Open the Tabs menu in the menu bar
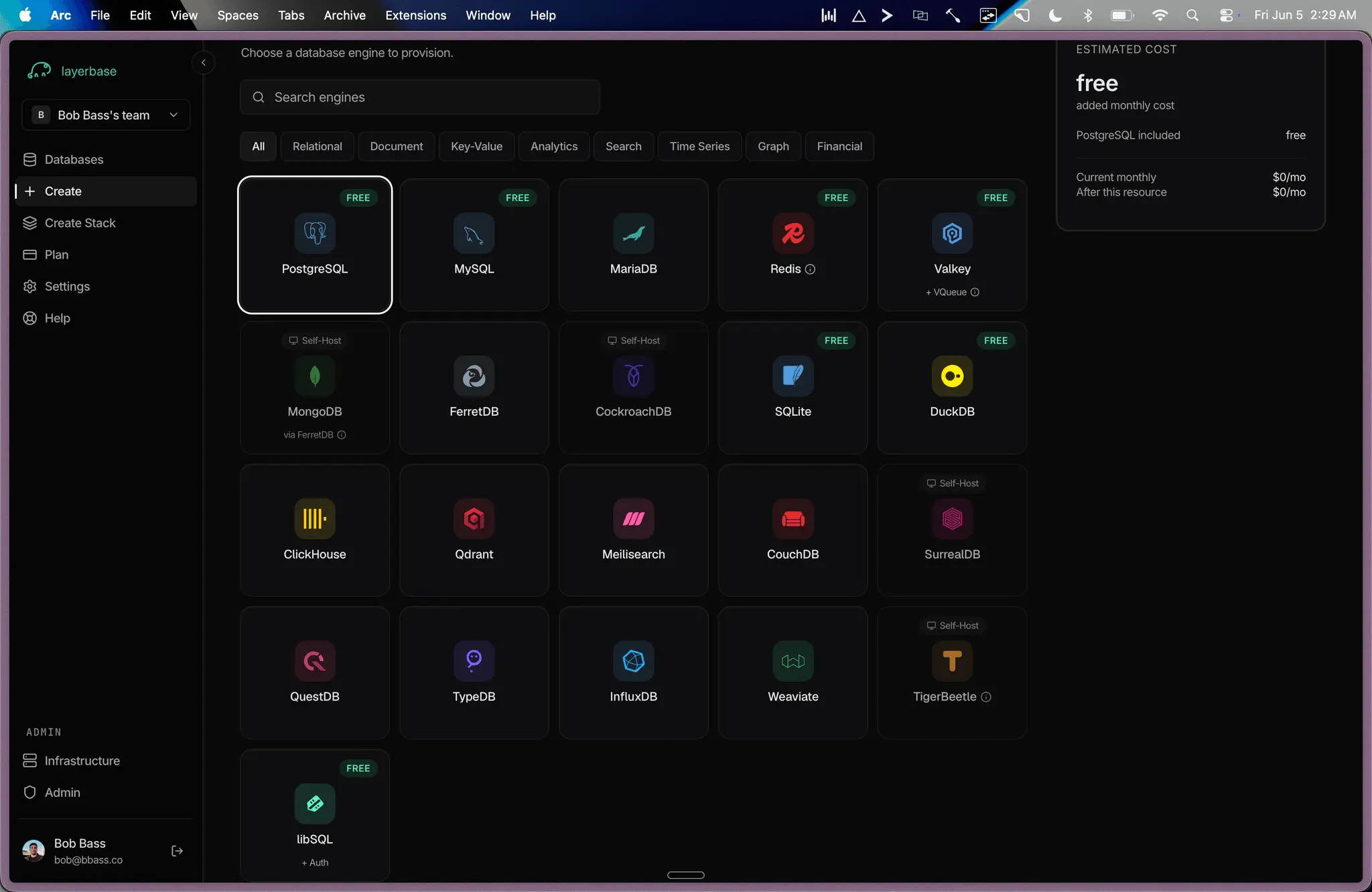Image resolution: width=1372 pixels, height=892 pixels. [291, 15]
